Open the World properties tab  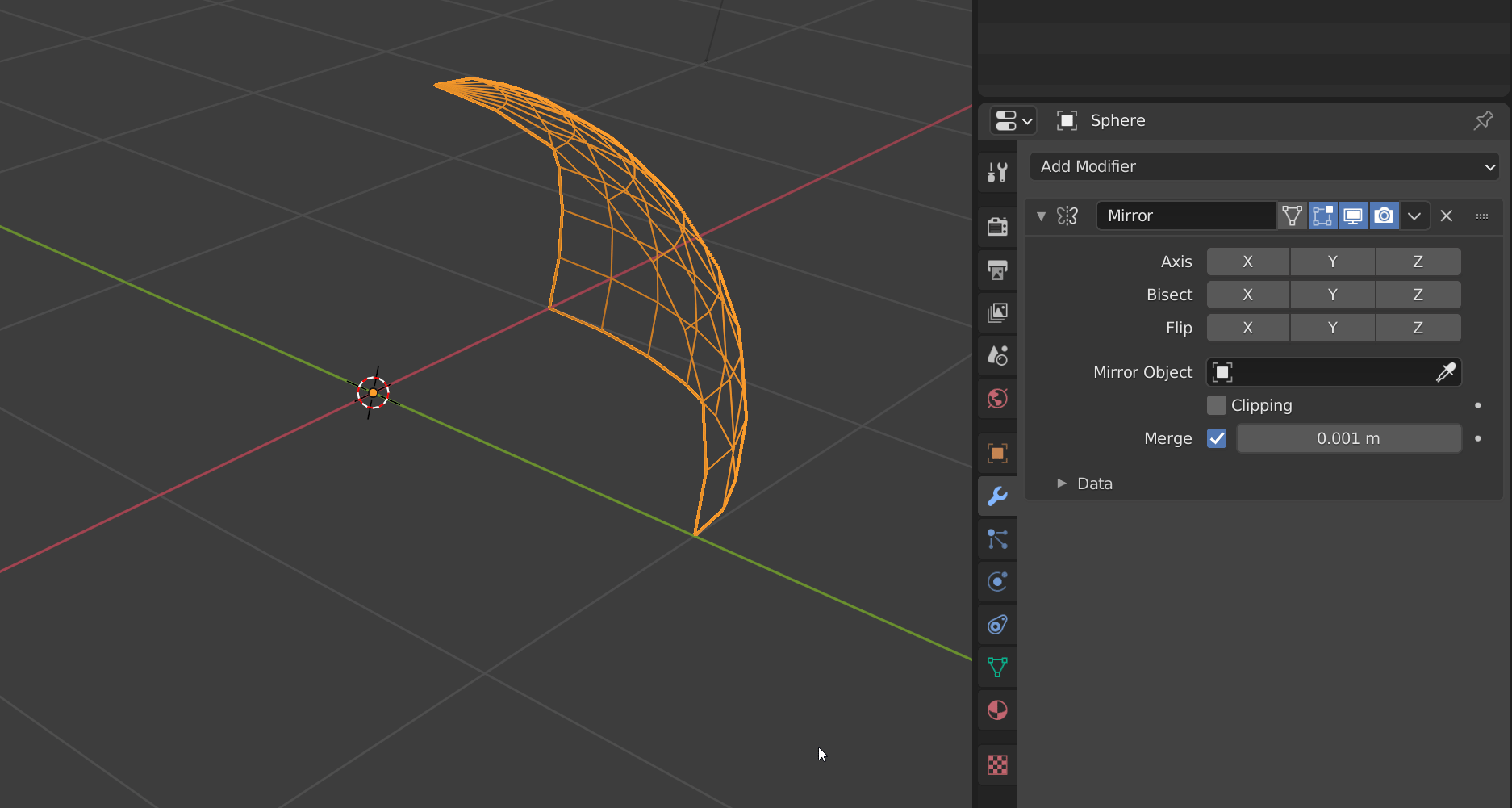pos(997,398)
